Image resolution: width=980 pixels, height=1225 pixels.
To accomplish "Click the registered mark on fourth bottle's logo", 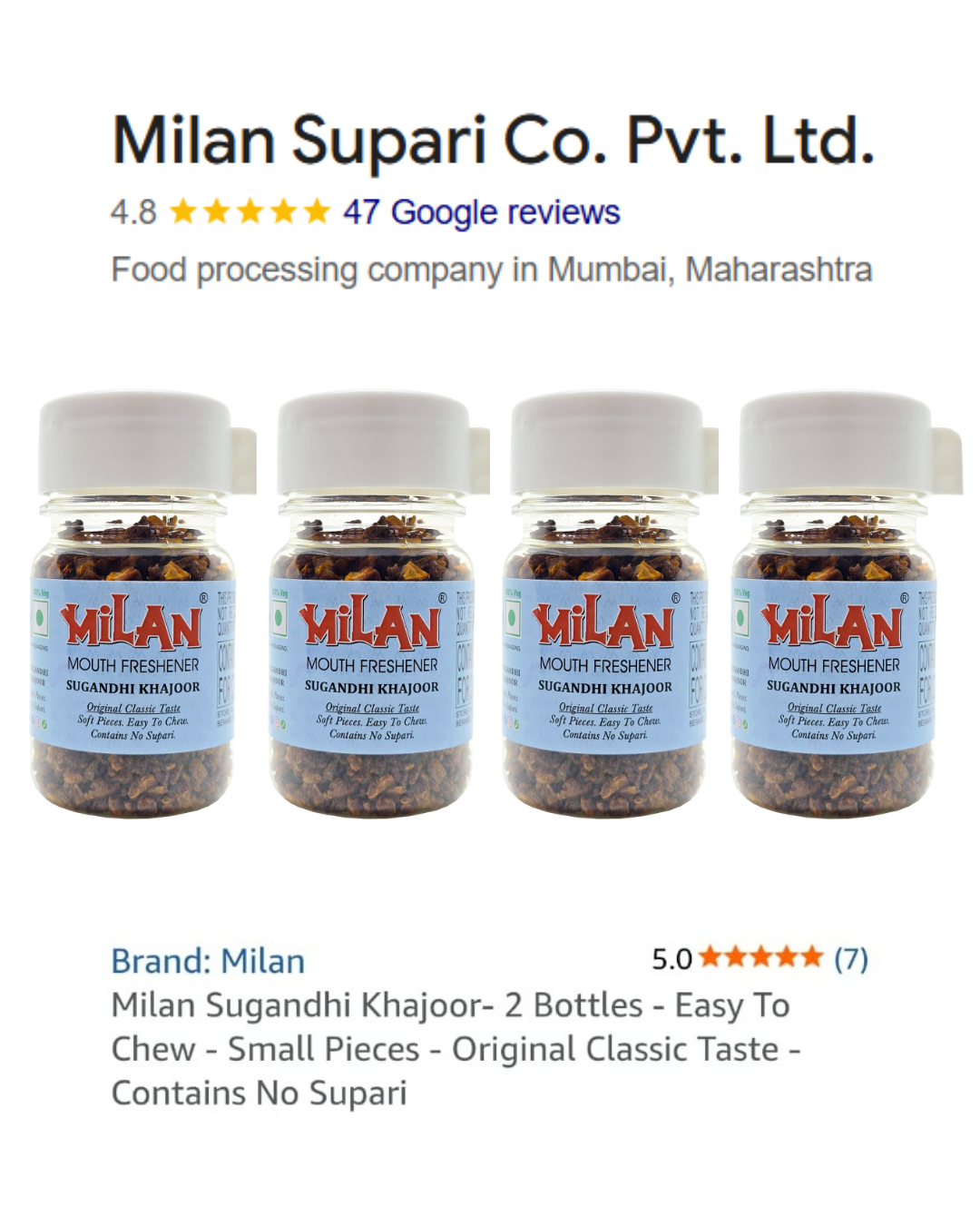I will point(904,599).
